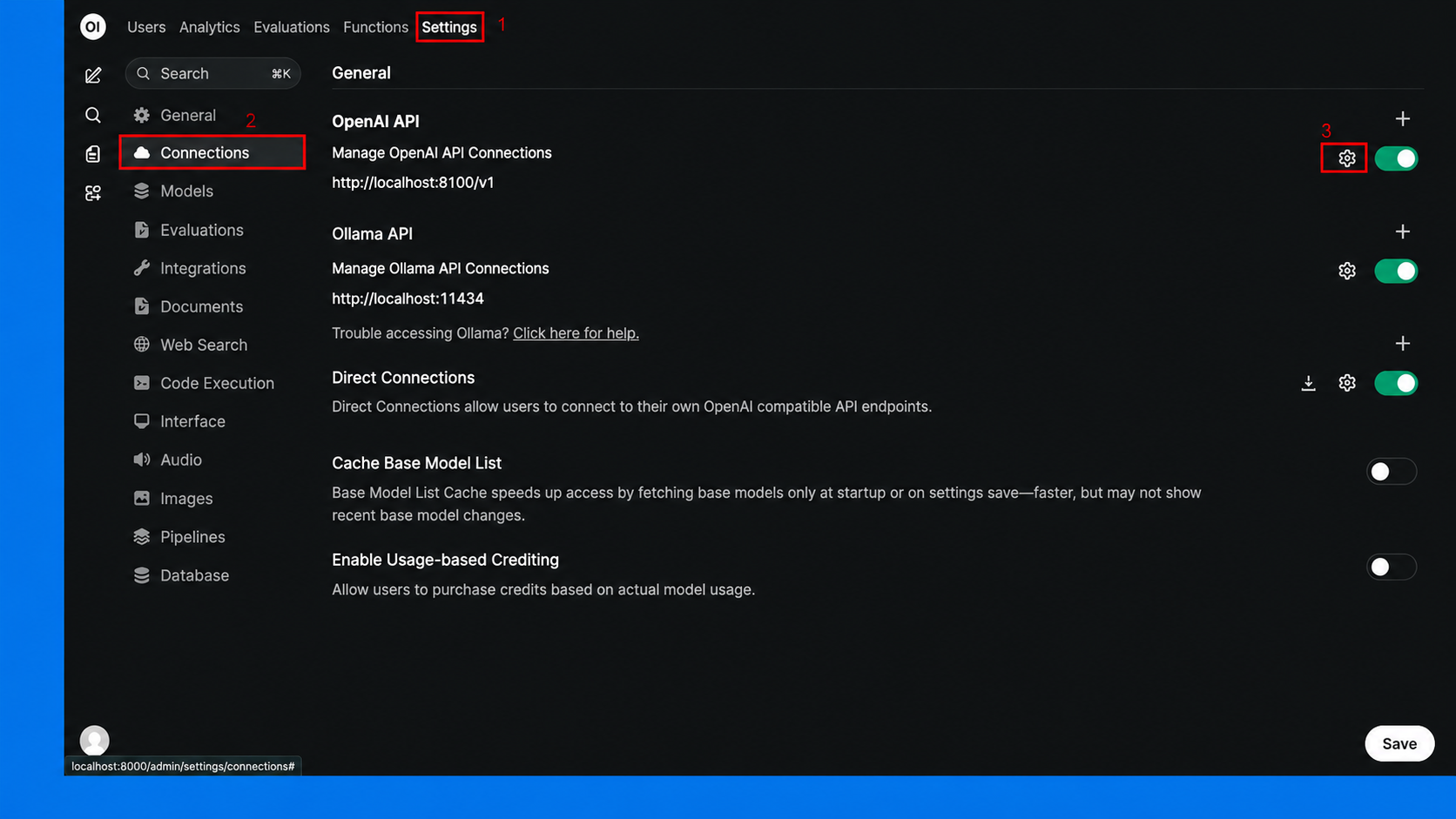Open the workspace sidebar icon
The image size is (1456, 819).
(x=93, y=192)
